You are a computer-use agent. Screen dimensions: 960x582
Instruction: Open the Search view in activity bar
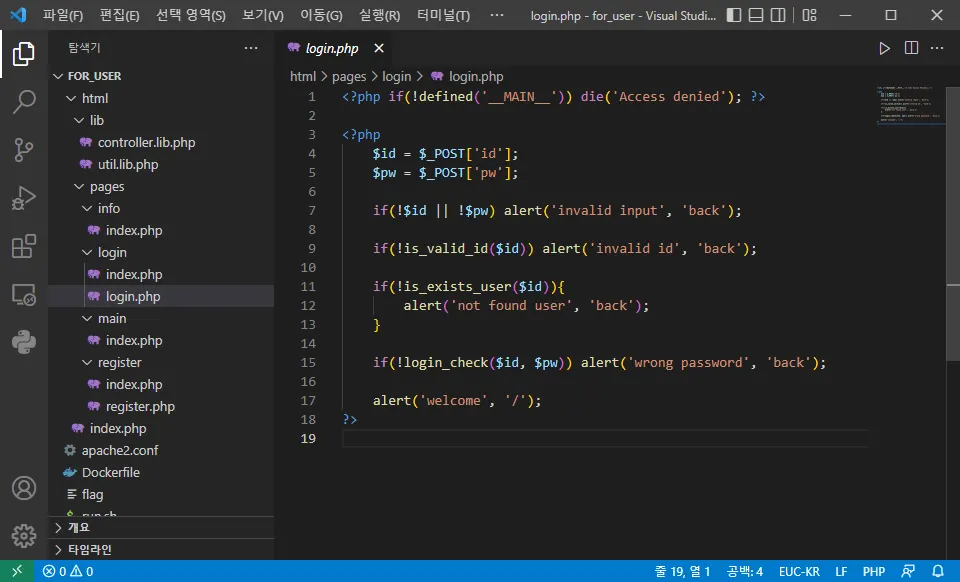point(23,101)
